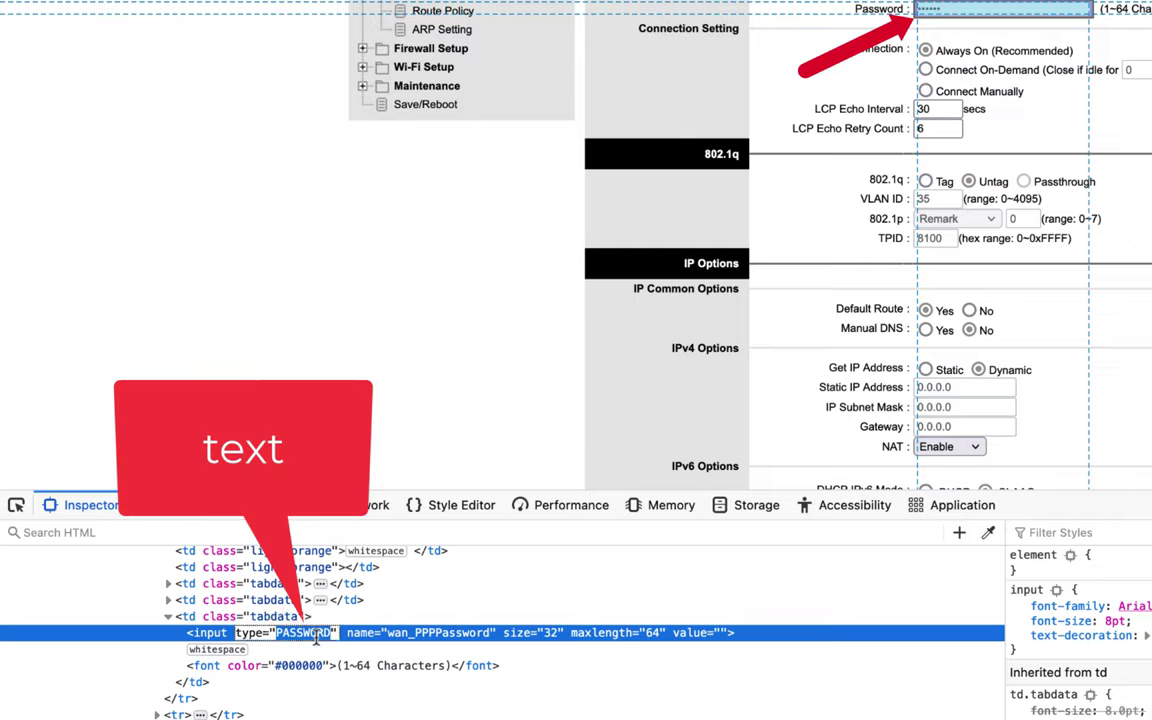This screenshot has height=720, width=1152.
Task: Click the Wi-Fi Setup folder icon
Action: point(381,68)
